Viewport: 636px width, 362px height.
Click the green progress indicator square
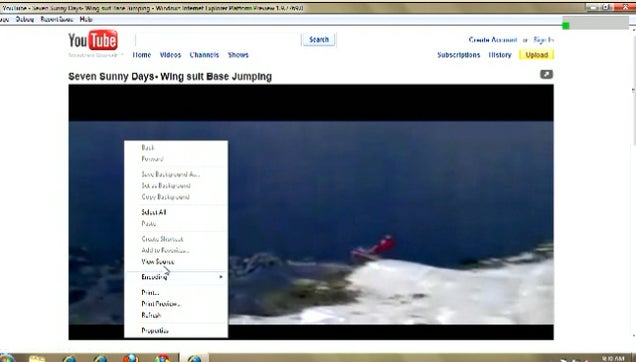(566, 26)
